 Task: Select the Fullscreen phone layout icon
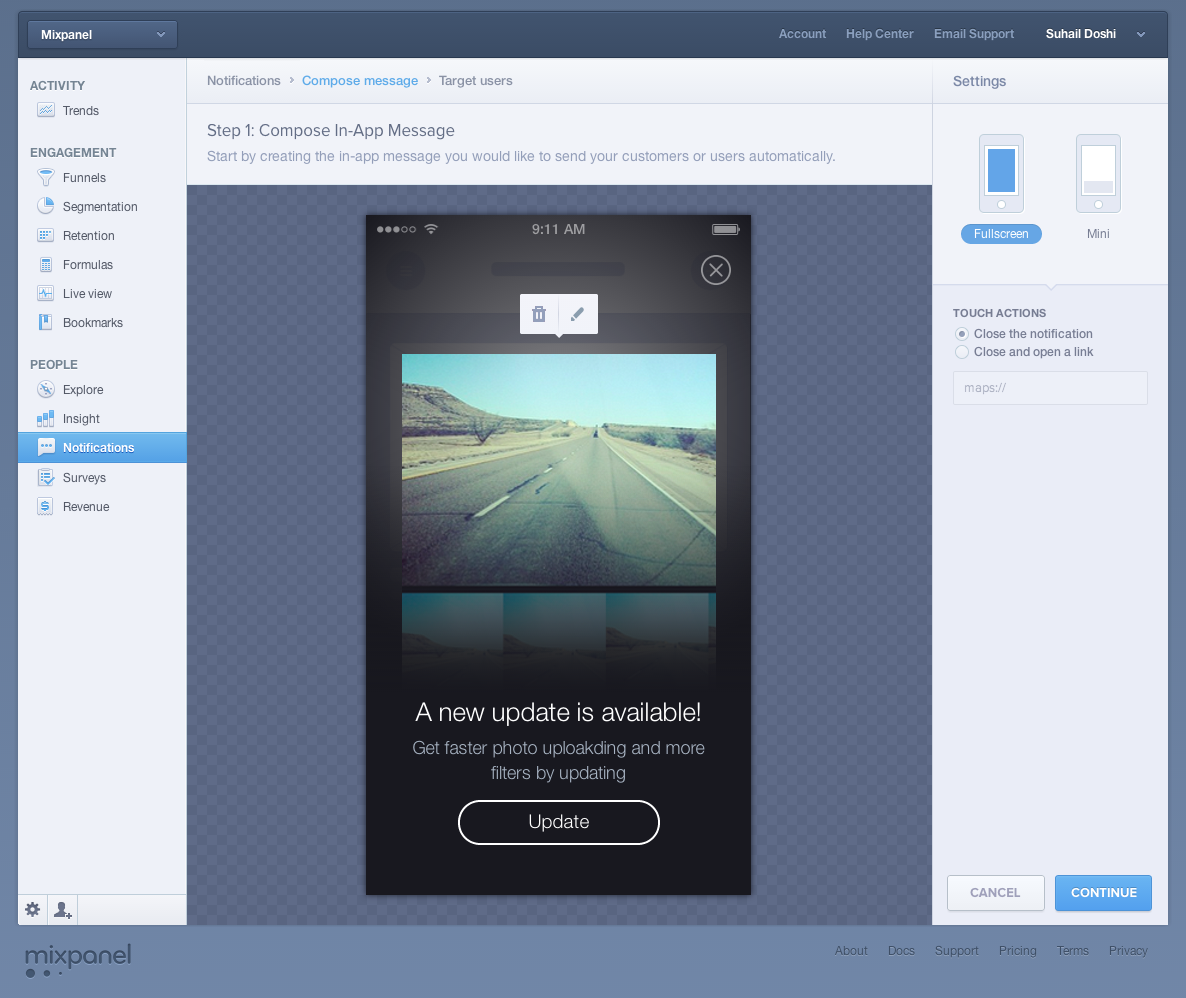tap(1001, 173)
